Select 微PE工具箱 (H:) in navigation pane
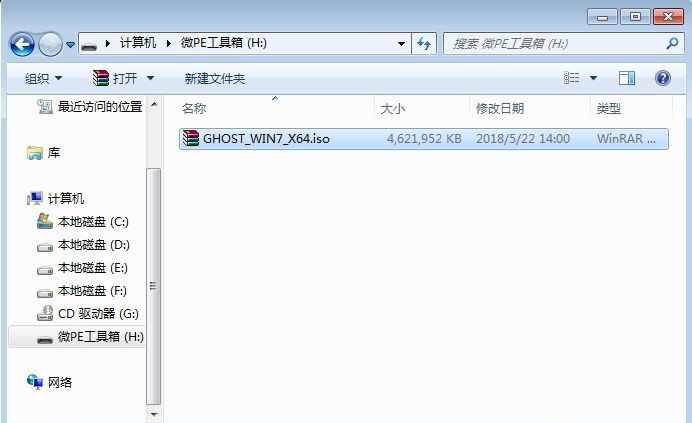The width and height of the screenshot is (692, 423). (x=101, y=337)
